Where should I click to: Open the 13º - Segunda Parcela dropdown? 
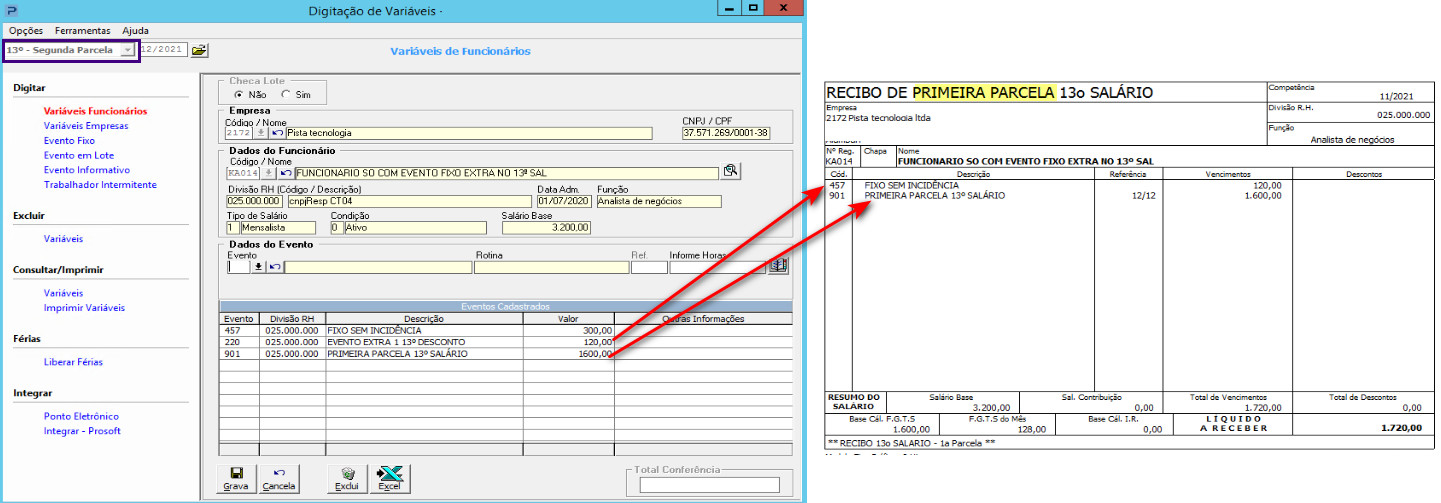(x=127, y=49)
